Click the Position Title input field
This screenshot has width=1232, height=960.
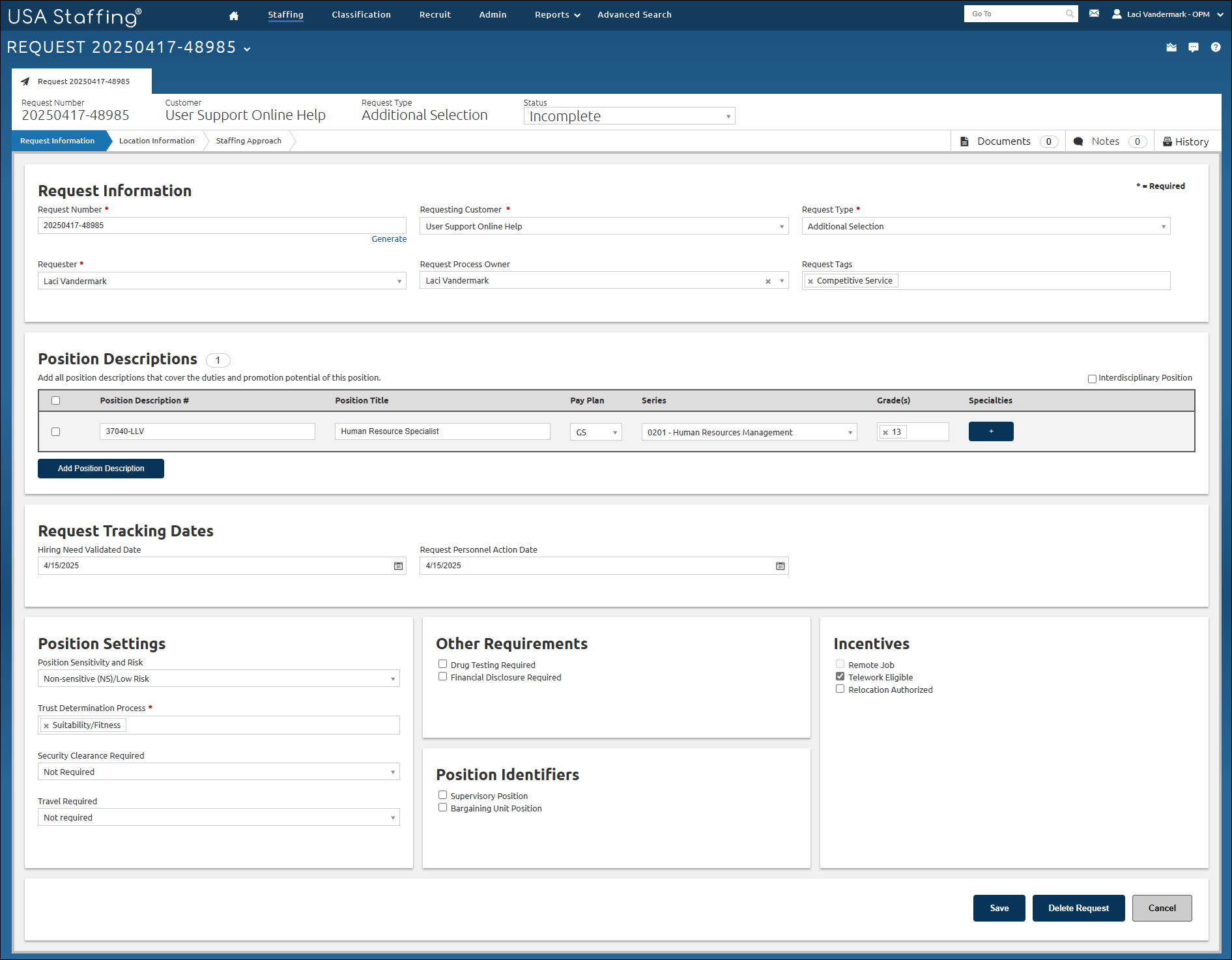click(x=442, y=431)
